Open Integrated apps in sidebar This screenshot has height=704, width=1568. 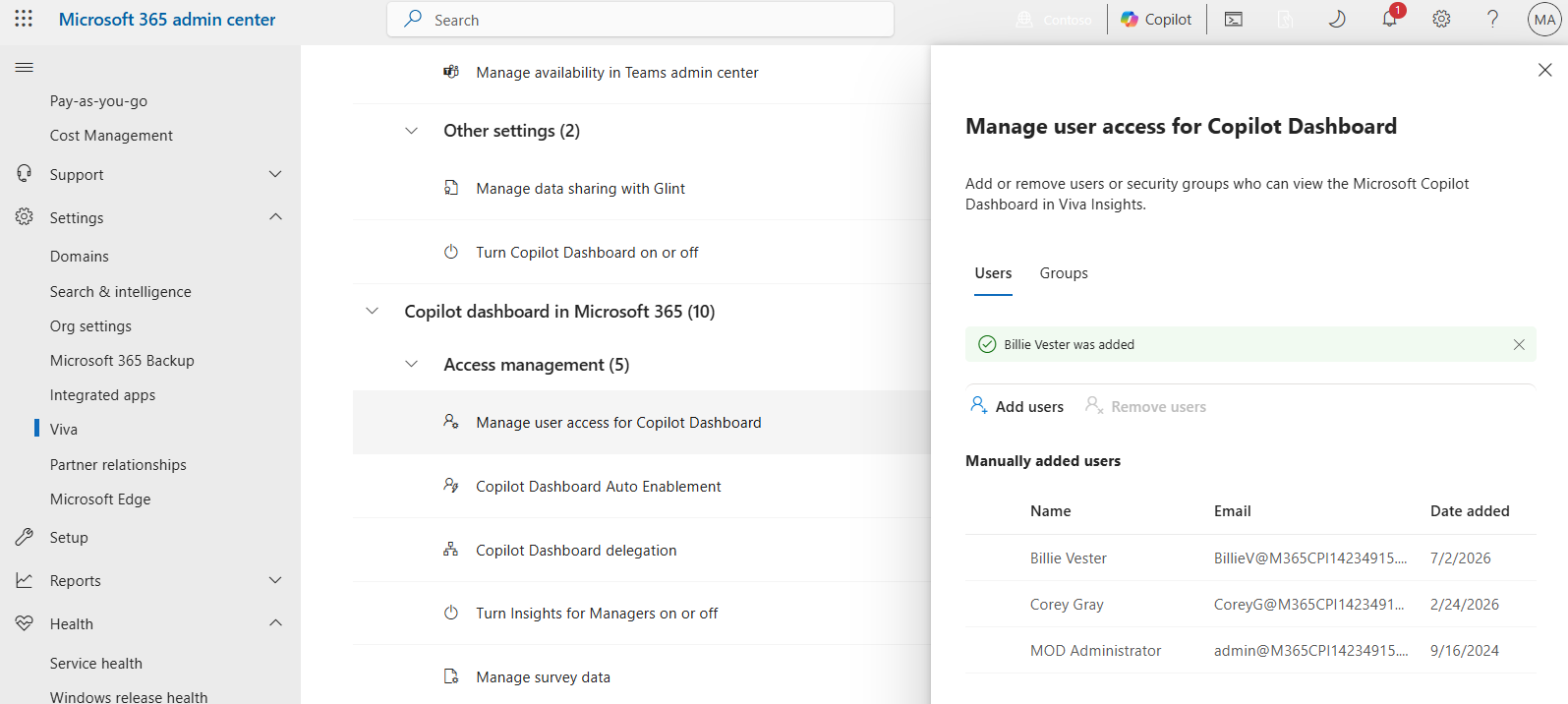[x=102, y=394]
